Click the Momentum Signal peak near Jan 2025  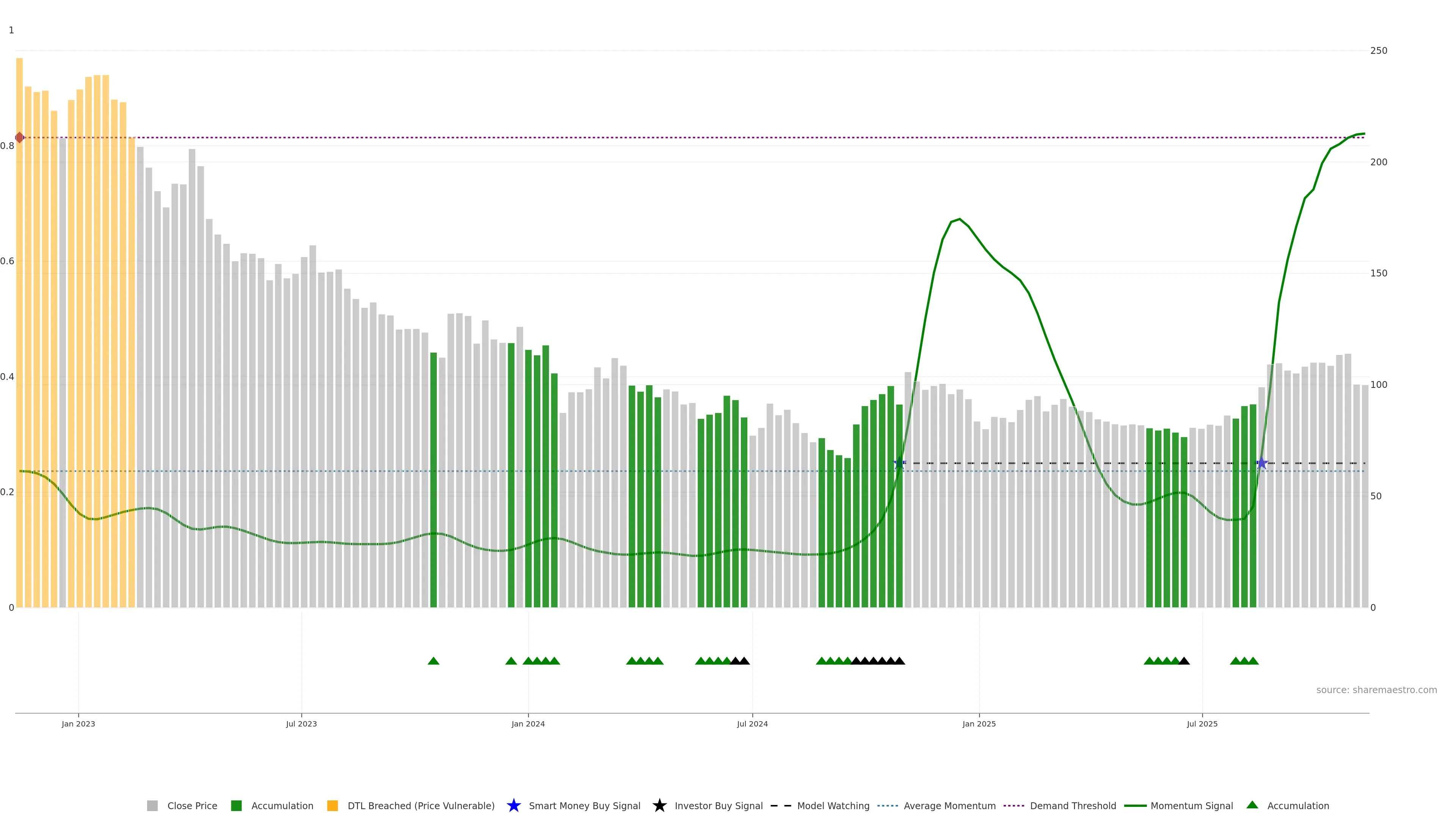tap(959, 219)
